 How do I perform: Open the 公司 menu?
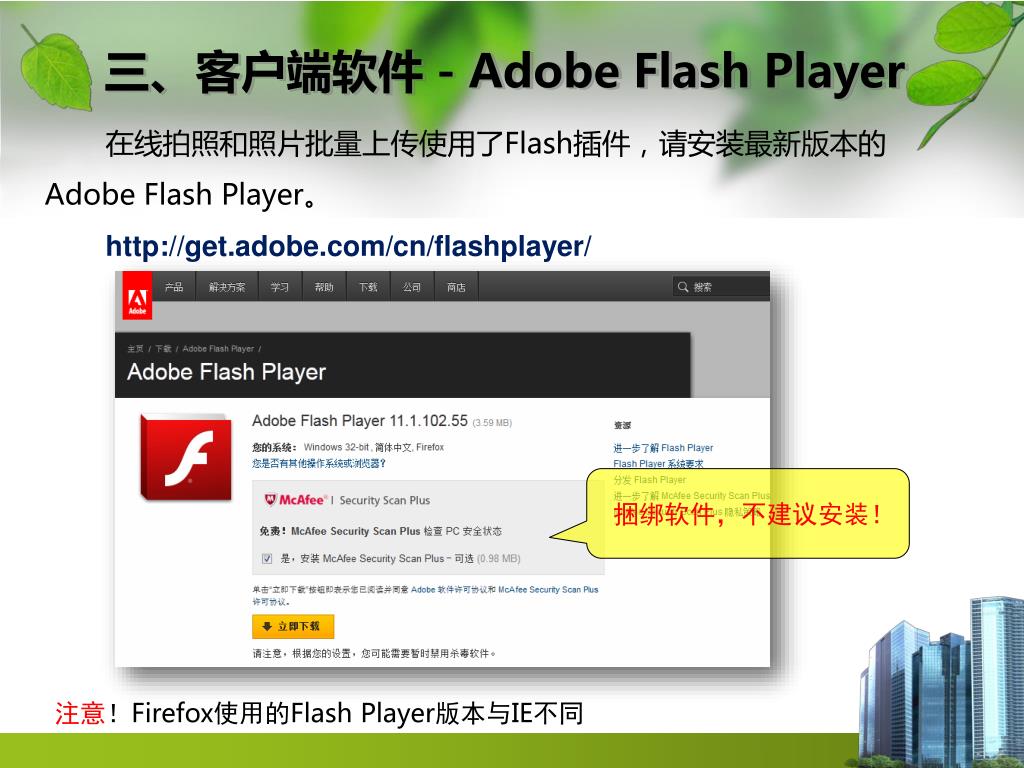[412, 287]
